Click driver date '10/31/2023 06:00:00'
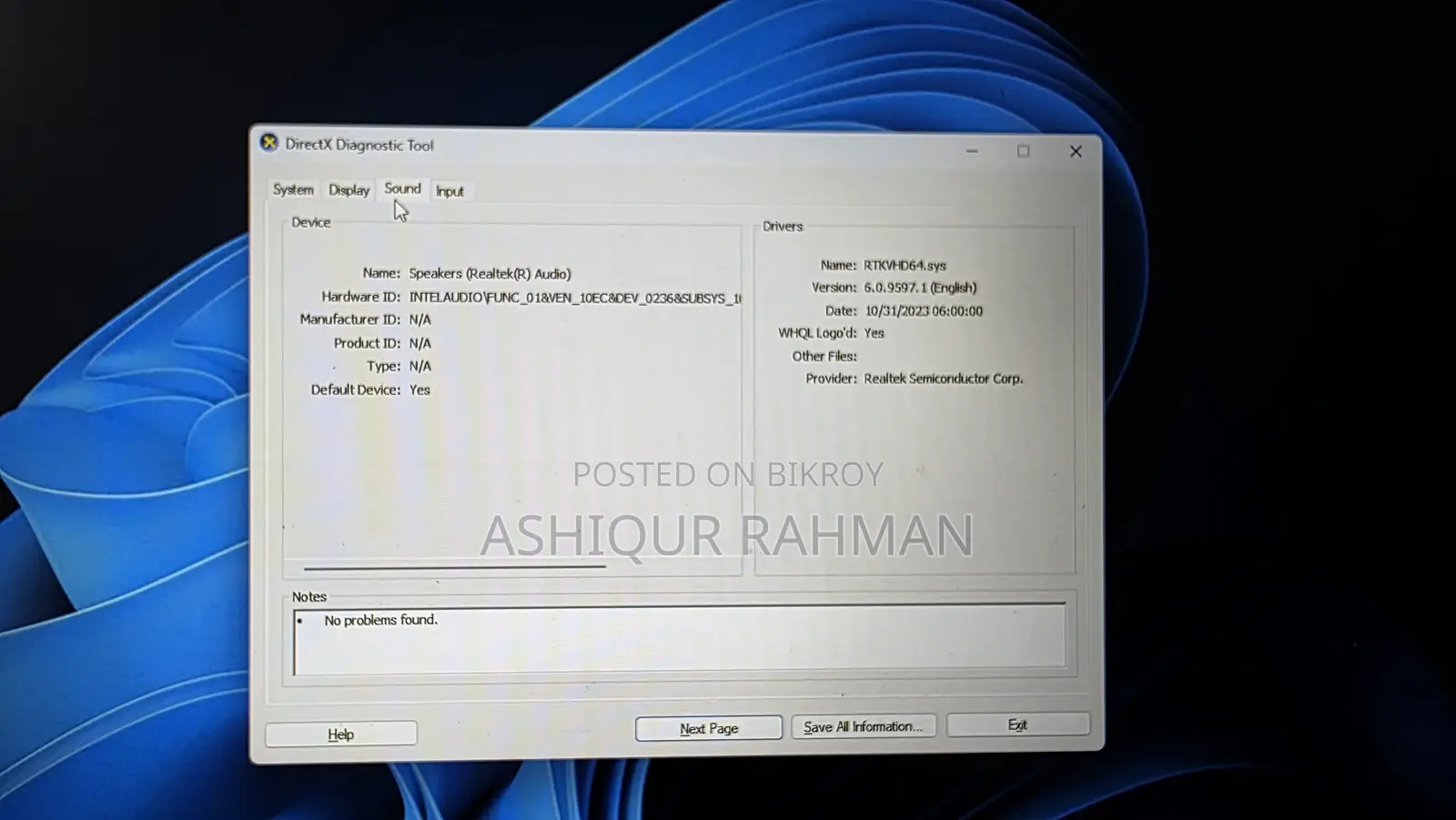The image size is (1456, 820). 924,310
